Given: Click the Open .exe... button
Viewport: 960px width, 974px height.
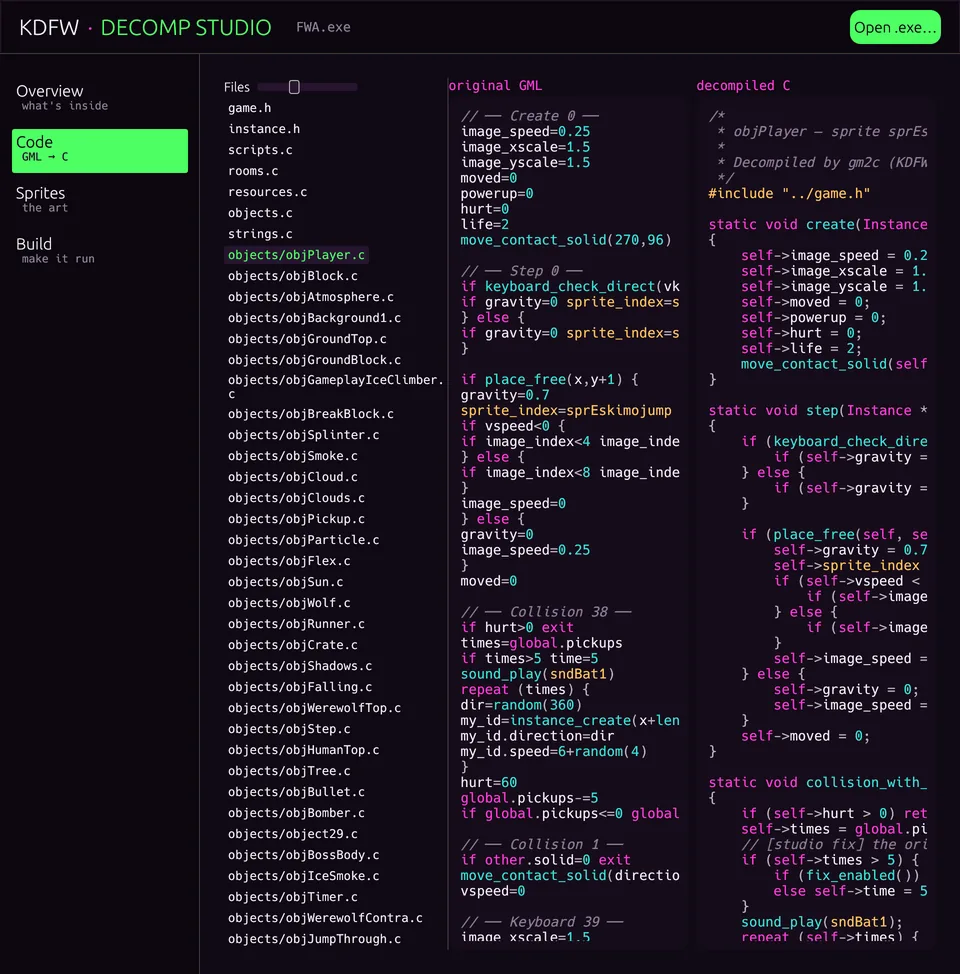Looking at the screenshot, I should tap(895, 27).
